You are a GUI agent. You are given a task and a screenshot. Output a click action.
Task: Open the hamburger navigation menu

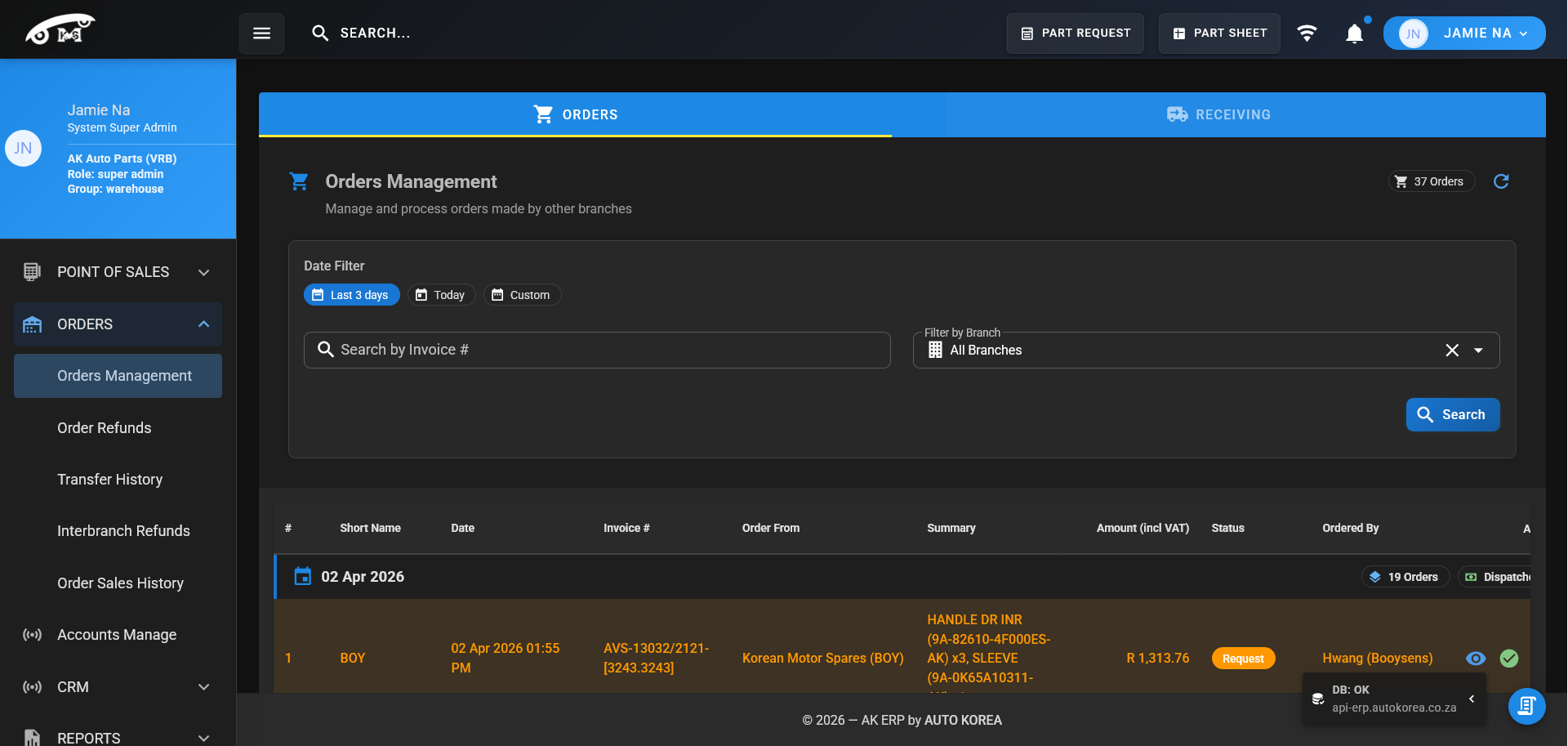[261, 34]
